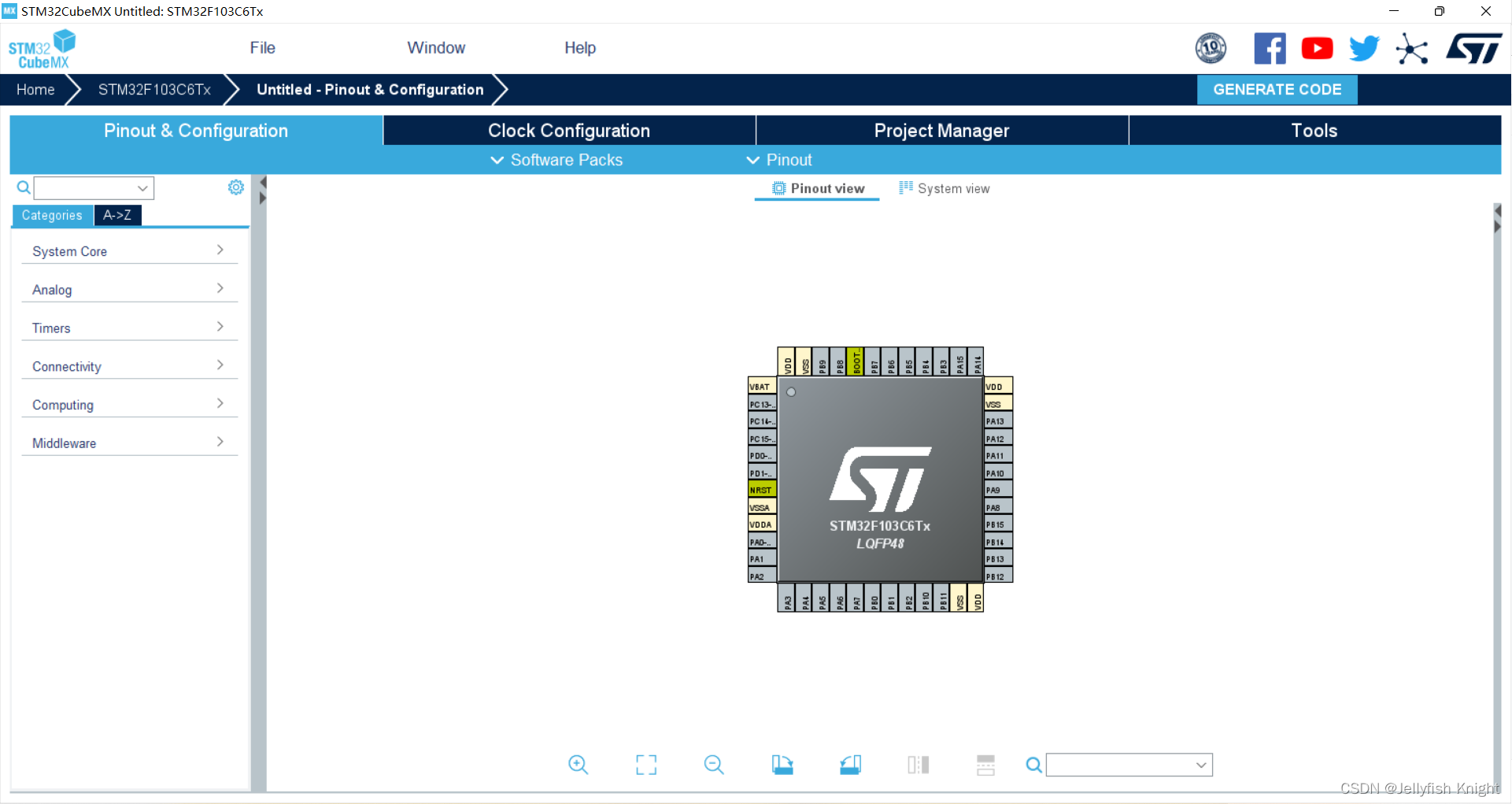Select the NRST pin on the chip
Screen dimensions: 1512x804
pyautogui.click(x=761, y=489)
